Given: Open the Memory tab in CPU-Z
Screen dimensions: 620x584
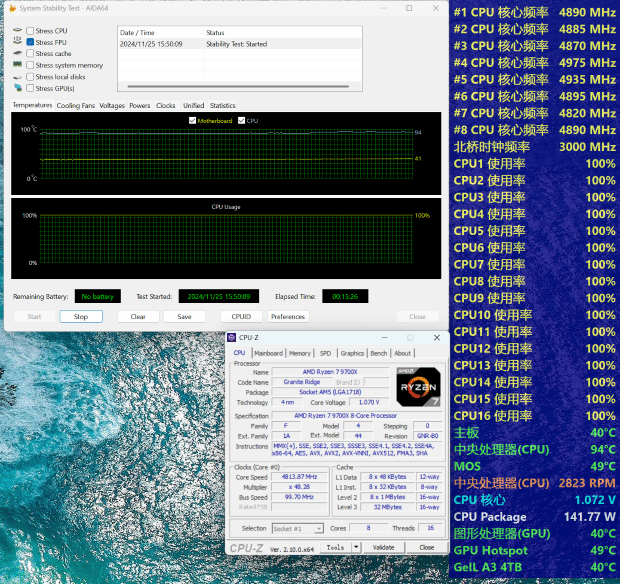Looking at the screenshot, I should pyautogui.click(x=300, y=353).
